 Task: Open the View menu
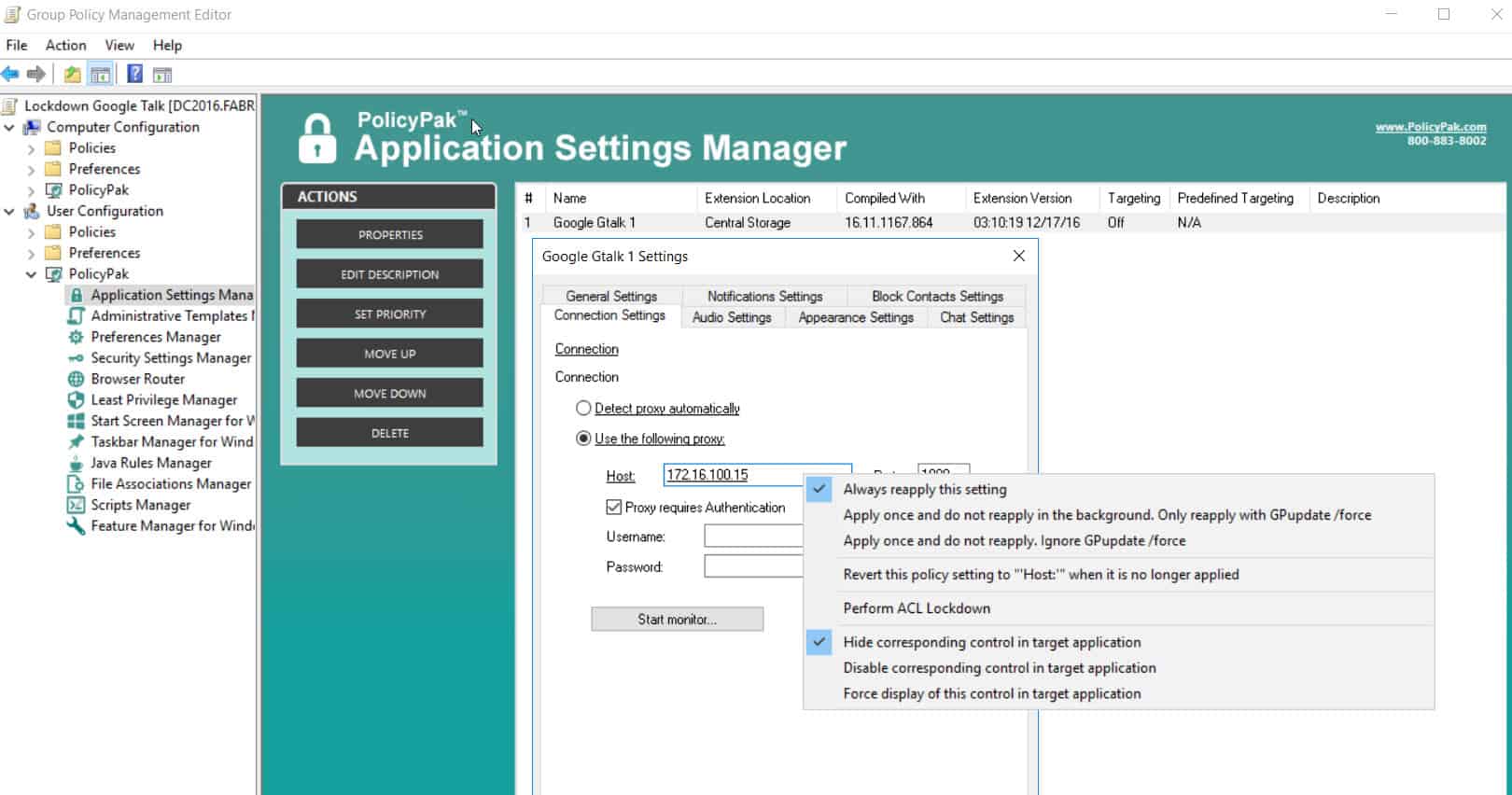[119, 45]
